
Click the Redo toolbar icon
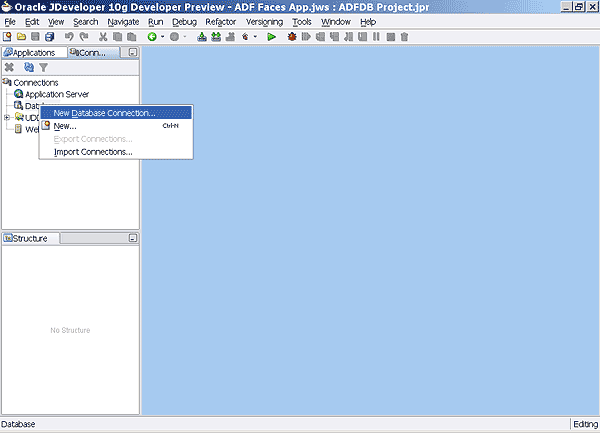pyautogui.click(x=84, y=37)
